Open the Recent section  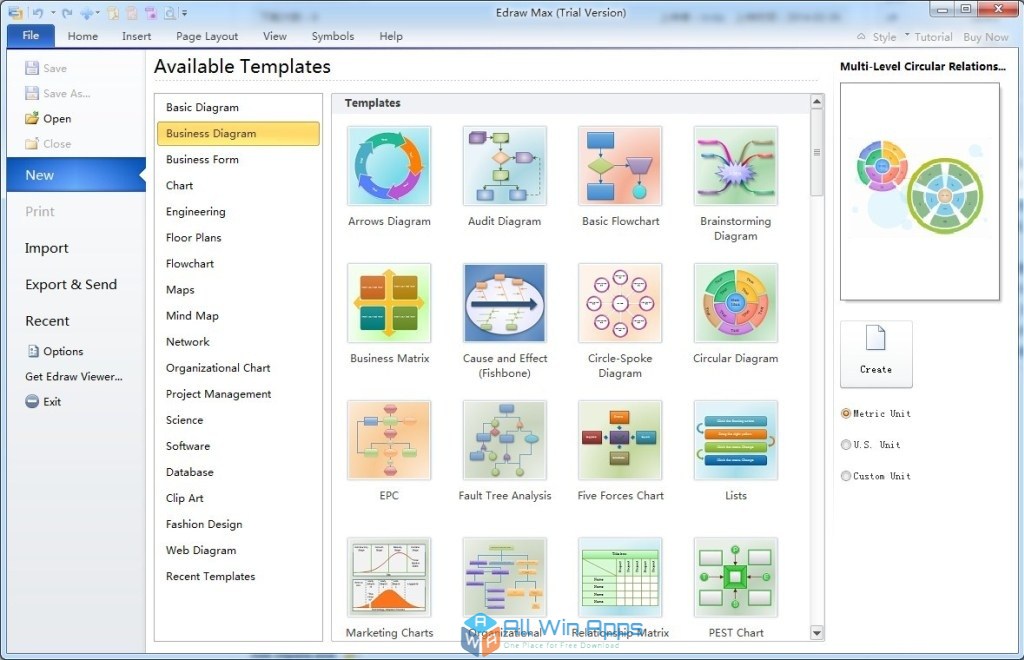tap(47, 321)
